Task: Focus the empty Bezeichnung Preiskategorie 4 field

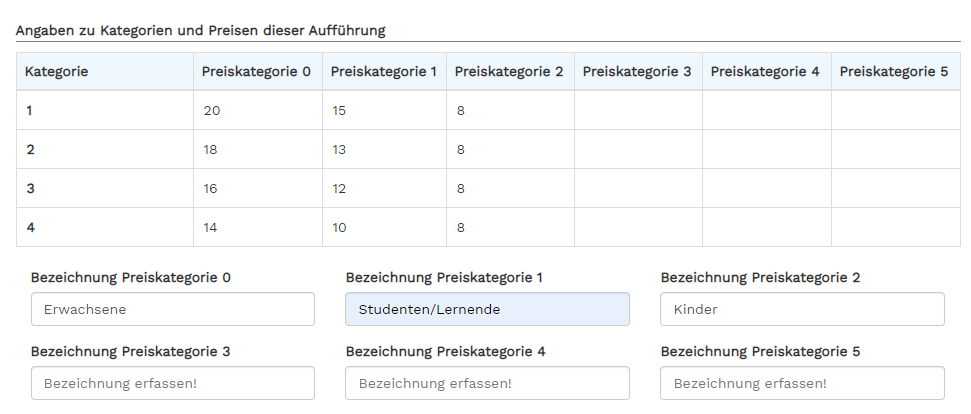Action: (x=487, y=383)
